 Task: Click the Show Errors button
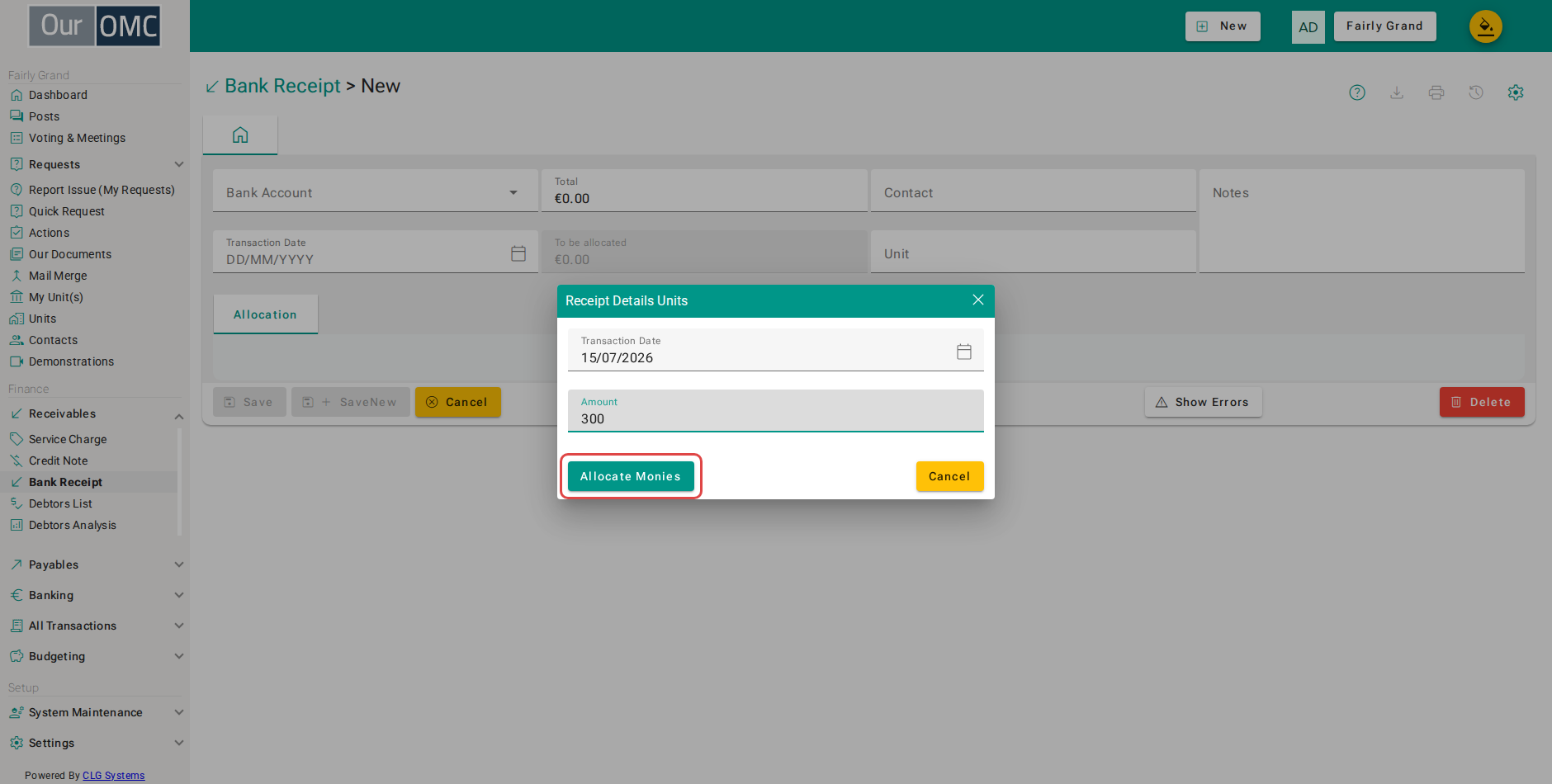pos(1204,402)
